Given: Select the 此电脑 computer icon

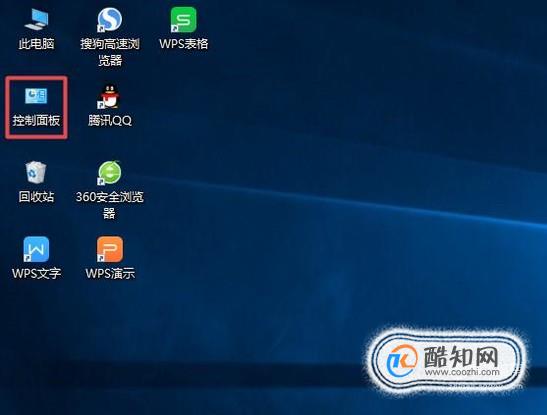Looking at the screenshot, I should tap(36, 20).
